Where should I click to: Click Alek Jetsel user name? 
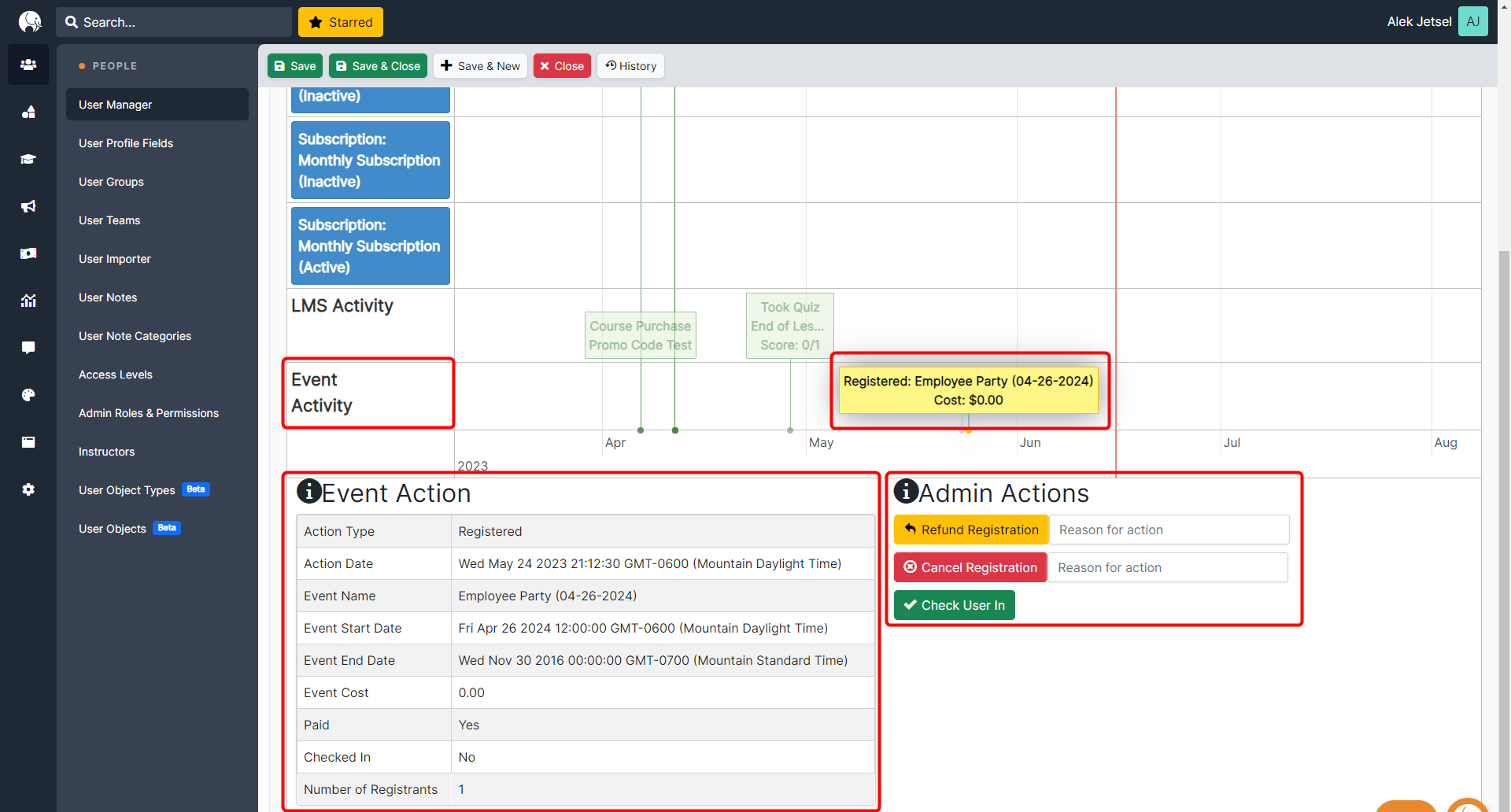[x=1419, y=22]
